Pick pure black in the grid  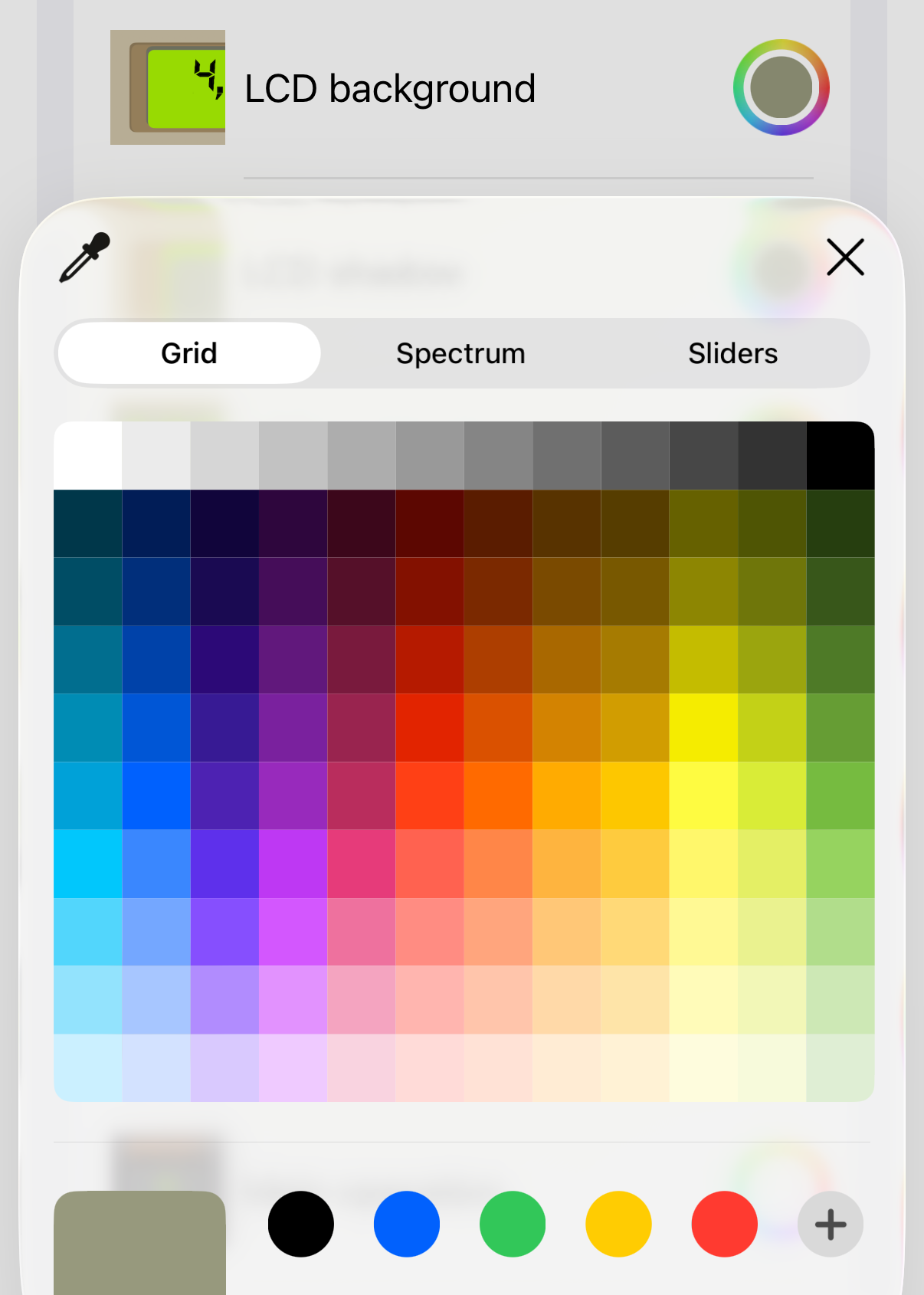point(840,455)
